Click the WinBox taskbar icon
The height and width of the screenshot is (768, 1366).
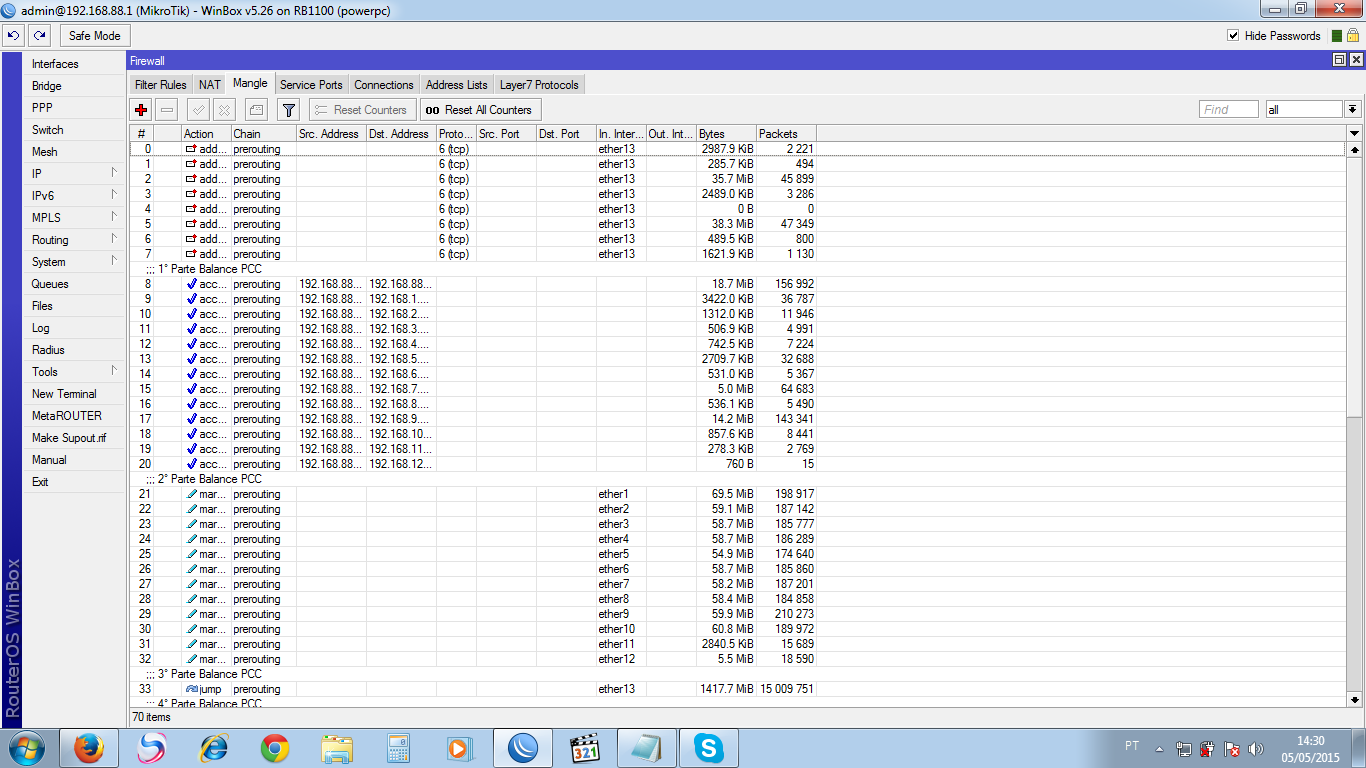click(x=523, y=748)
